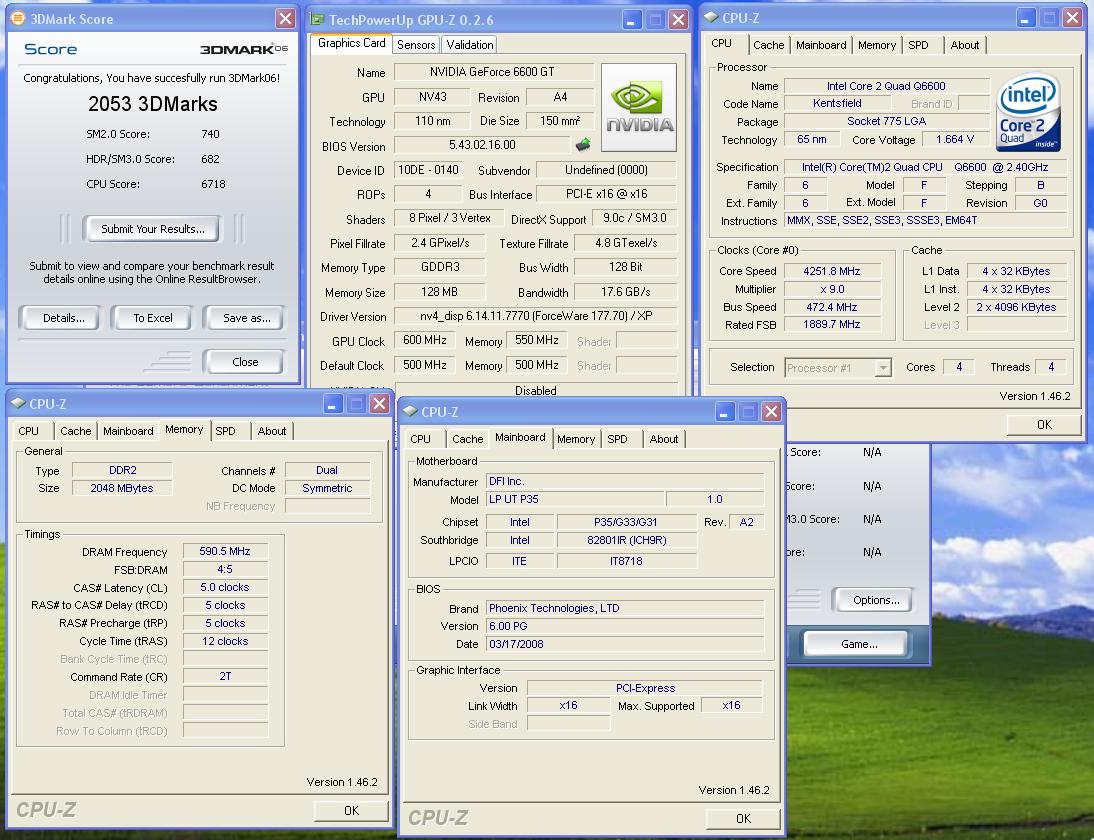Click the Driver Version field in GPU-Z
Screen dimensions: 1094x840
tap(535, 316)
